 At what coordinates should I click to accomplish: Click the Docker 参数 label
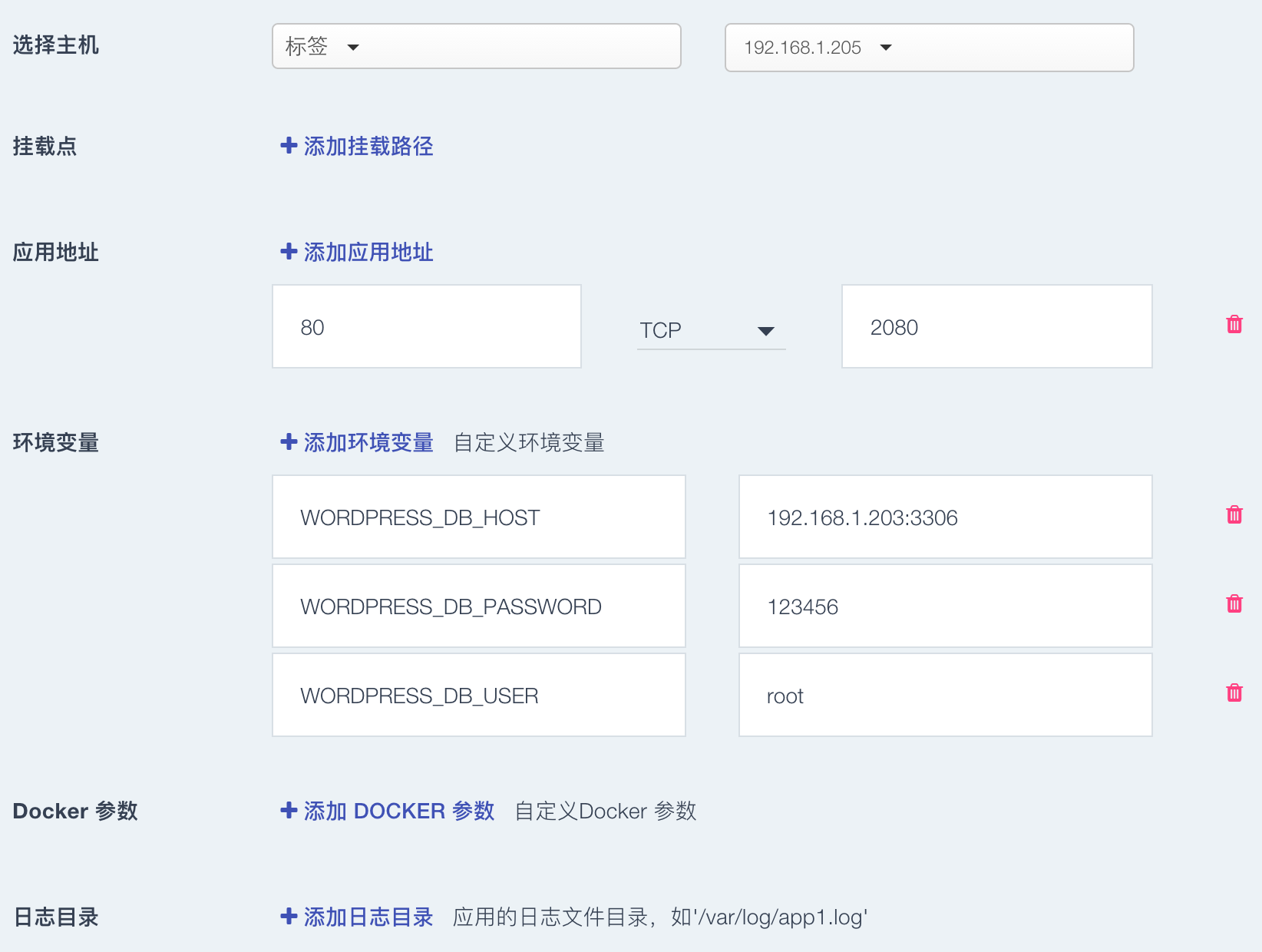[75, 811]
